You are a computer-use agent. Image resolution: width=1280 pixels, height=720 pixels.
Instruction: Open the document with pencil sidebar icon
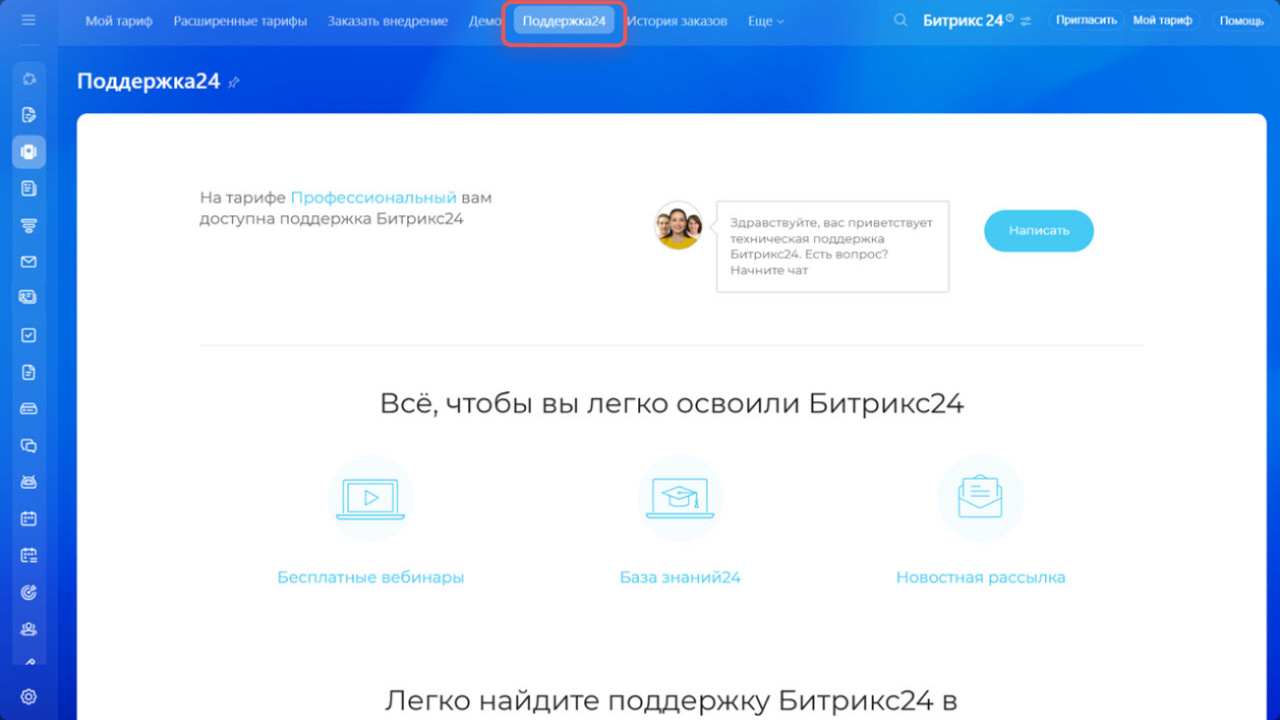pyautogui.click(x=29, y=114)
